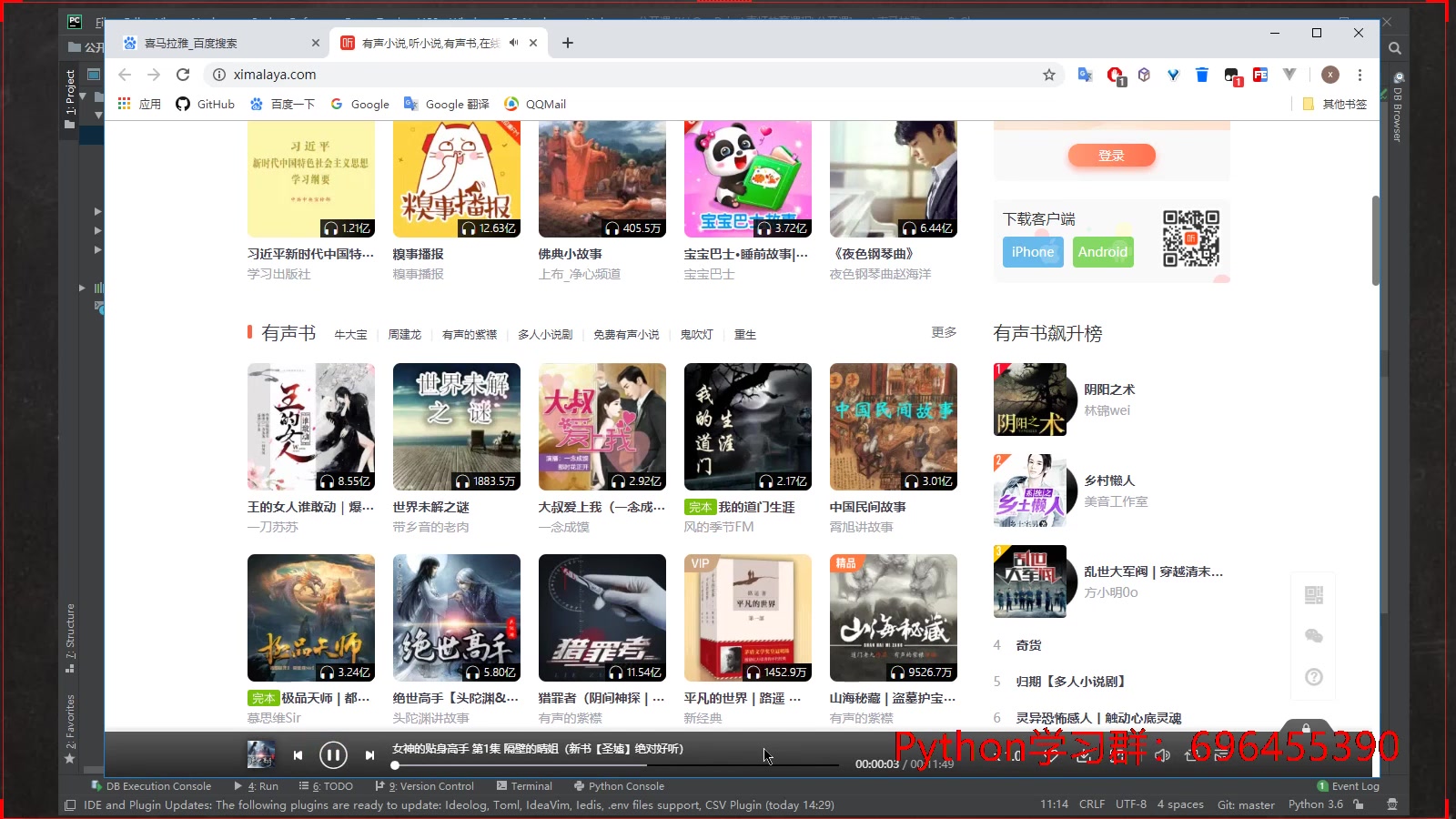
Task: Open the floating WeChat side icon
Action: coord(1313,636)
